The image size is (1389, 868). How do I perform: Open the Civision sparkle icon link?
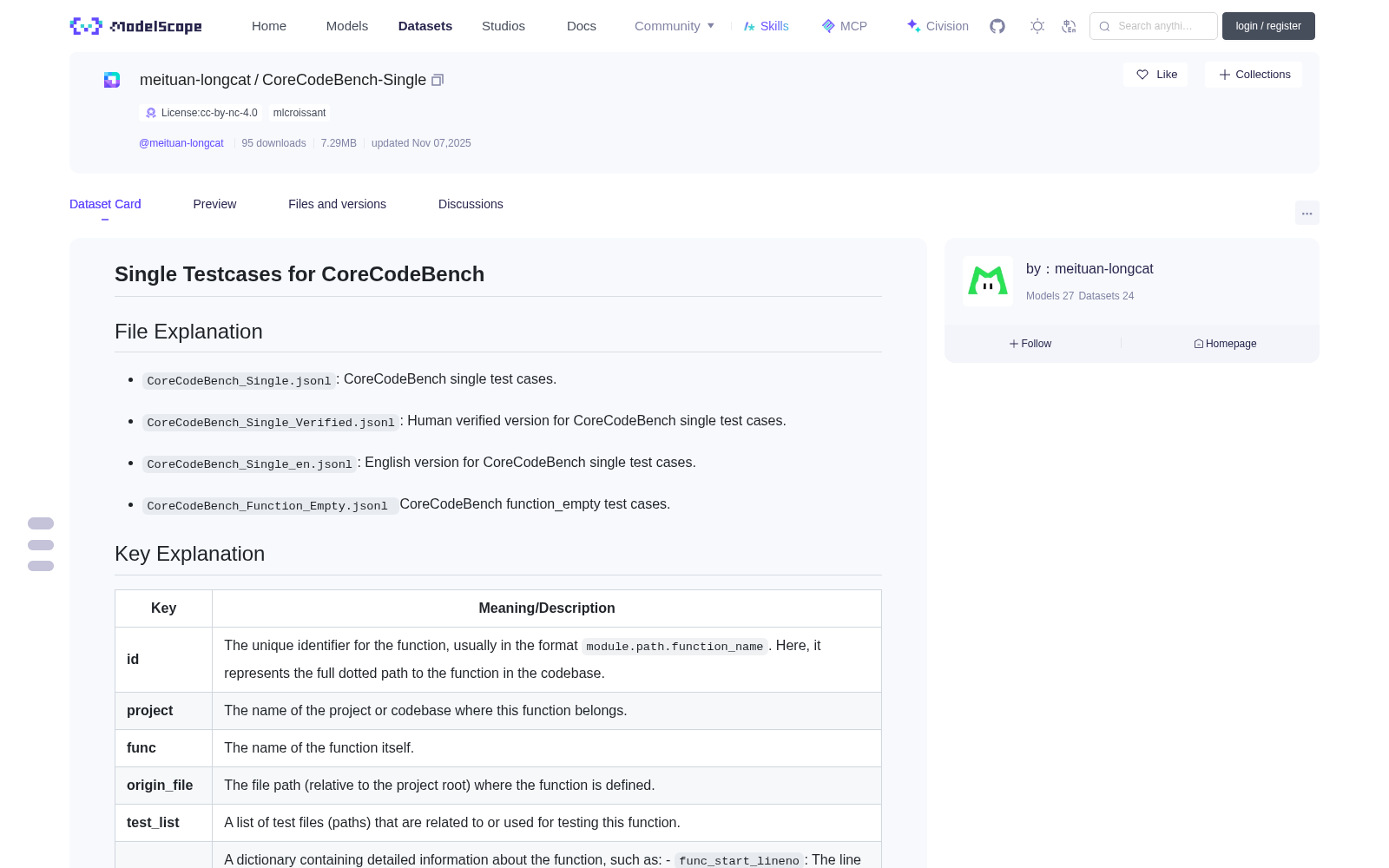(x=938, y=26)
